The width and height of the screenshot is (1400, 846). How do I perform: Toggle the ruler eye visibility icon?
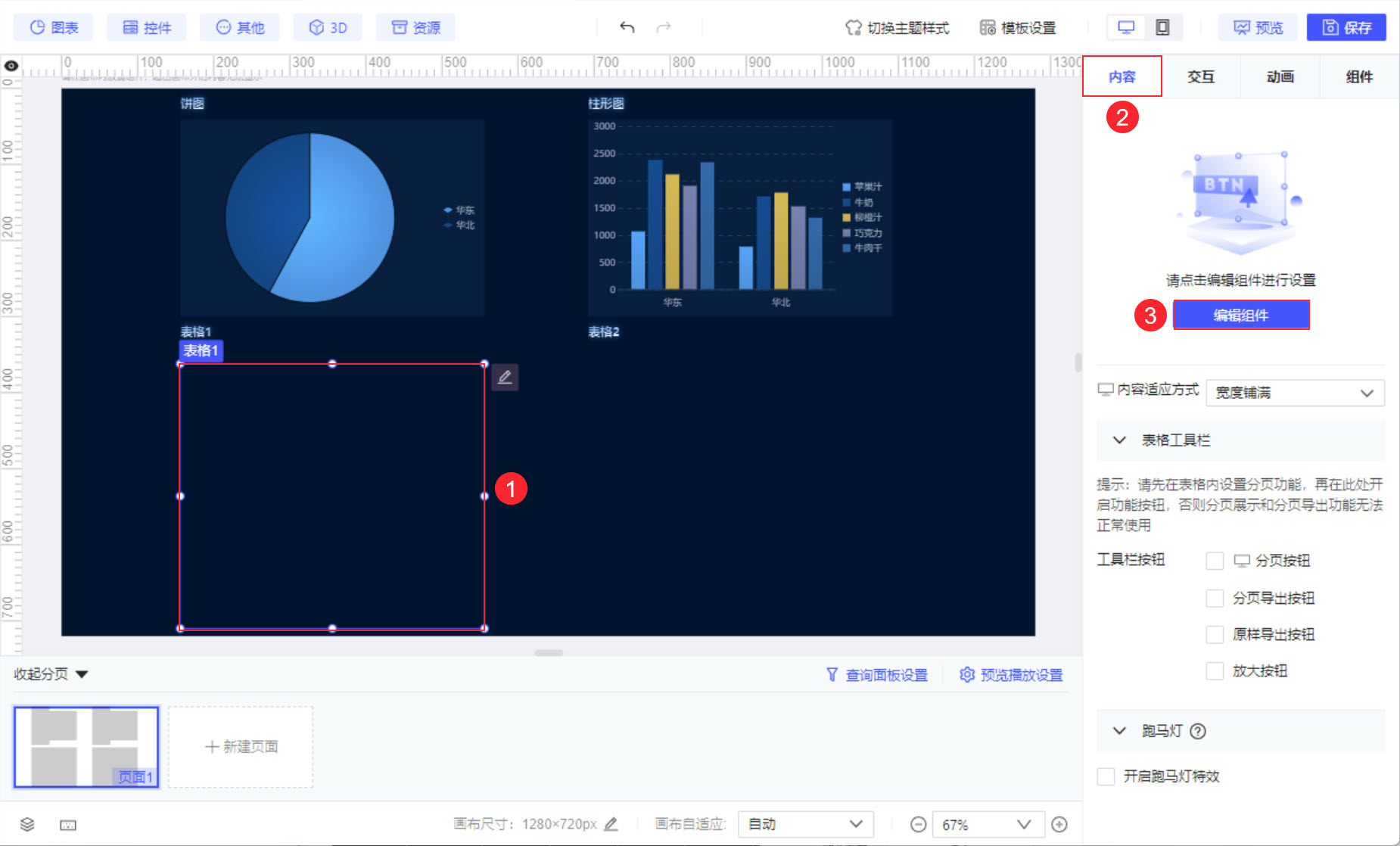[11, 66]
